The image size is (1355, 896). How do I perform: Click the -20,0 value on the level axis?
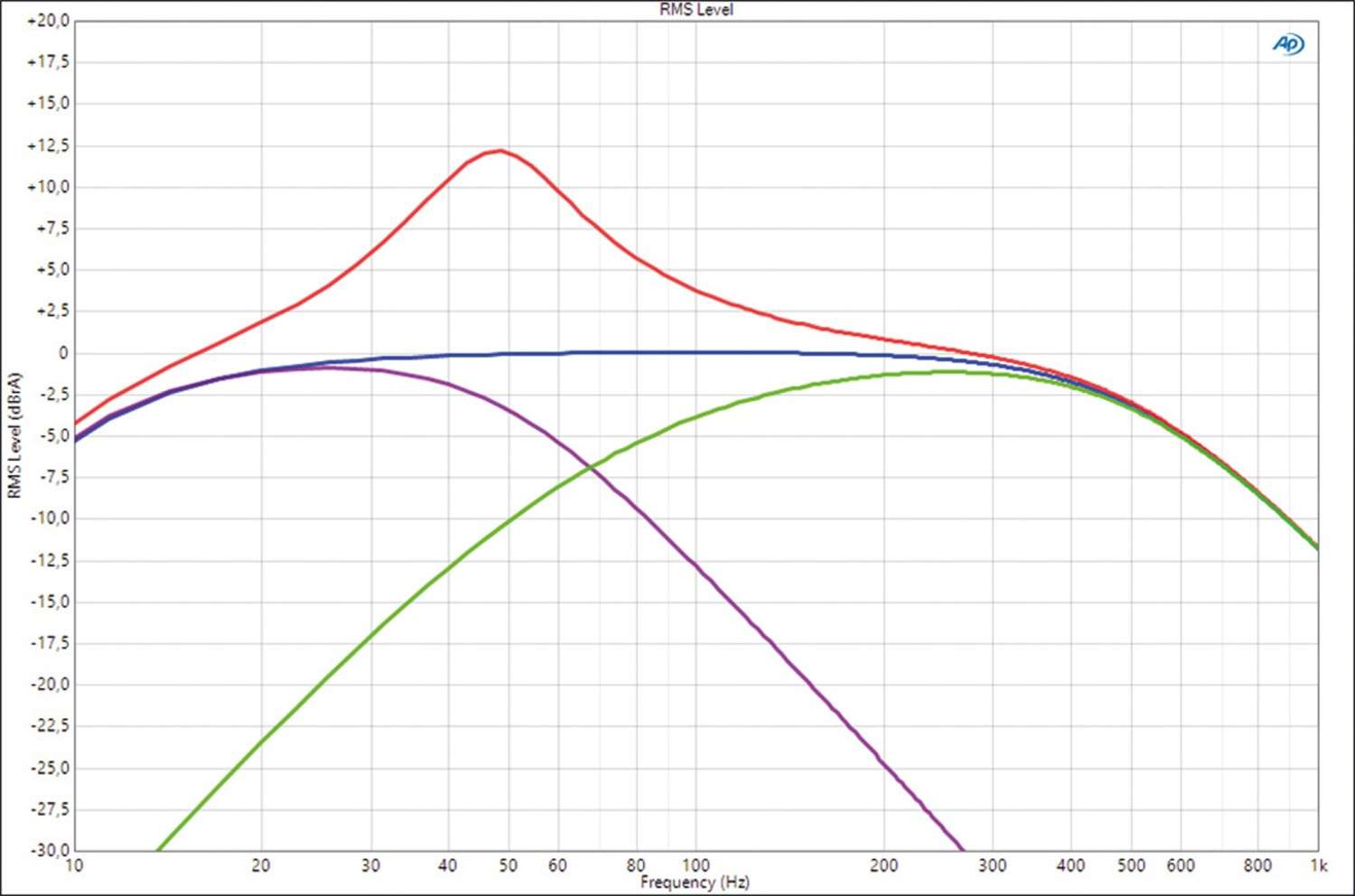click(50, 685)
